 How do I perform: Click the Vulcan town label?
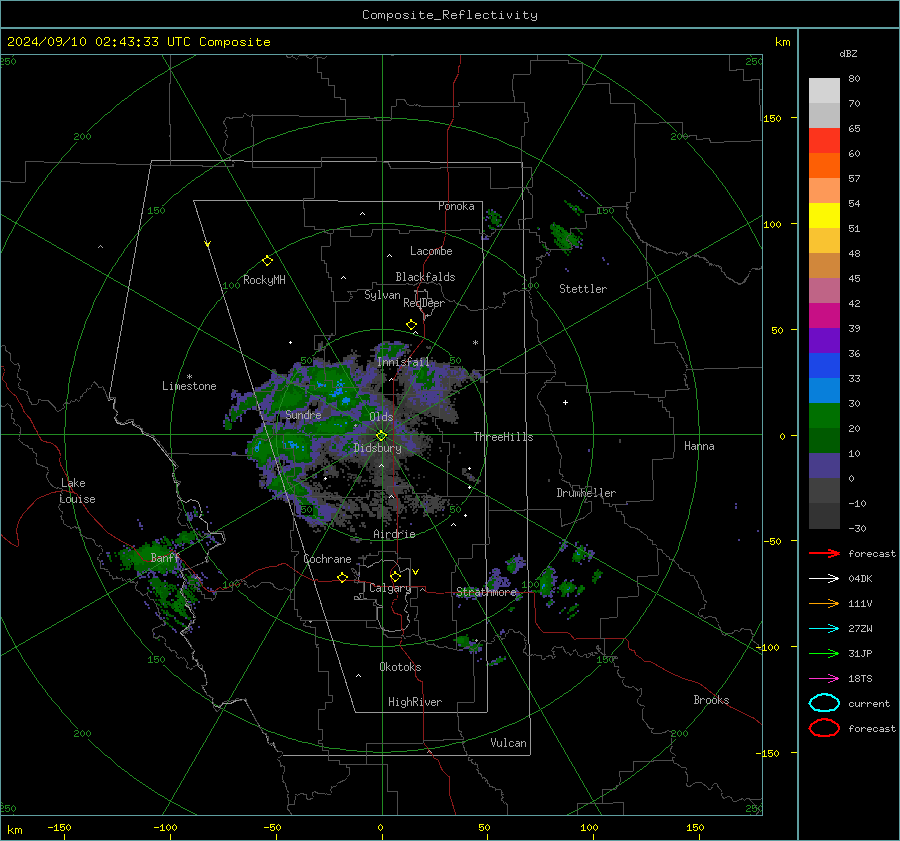[508, 743]
